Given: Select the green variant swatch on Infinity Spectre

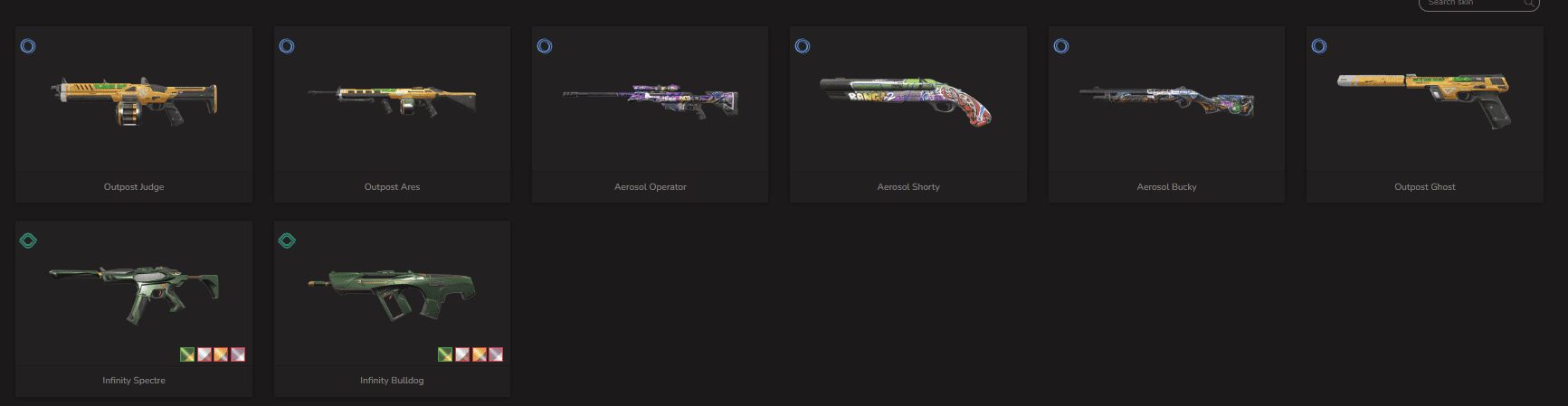Looking at the screenshot, I should (x=187, y=354).
